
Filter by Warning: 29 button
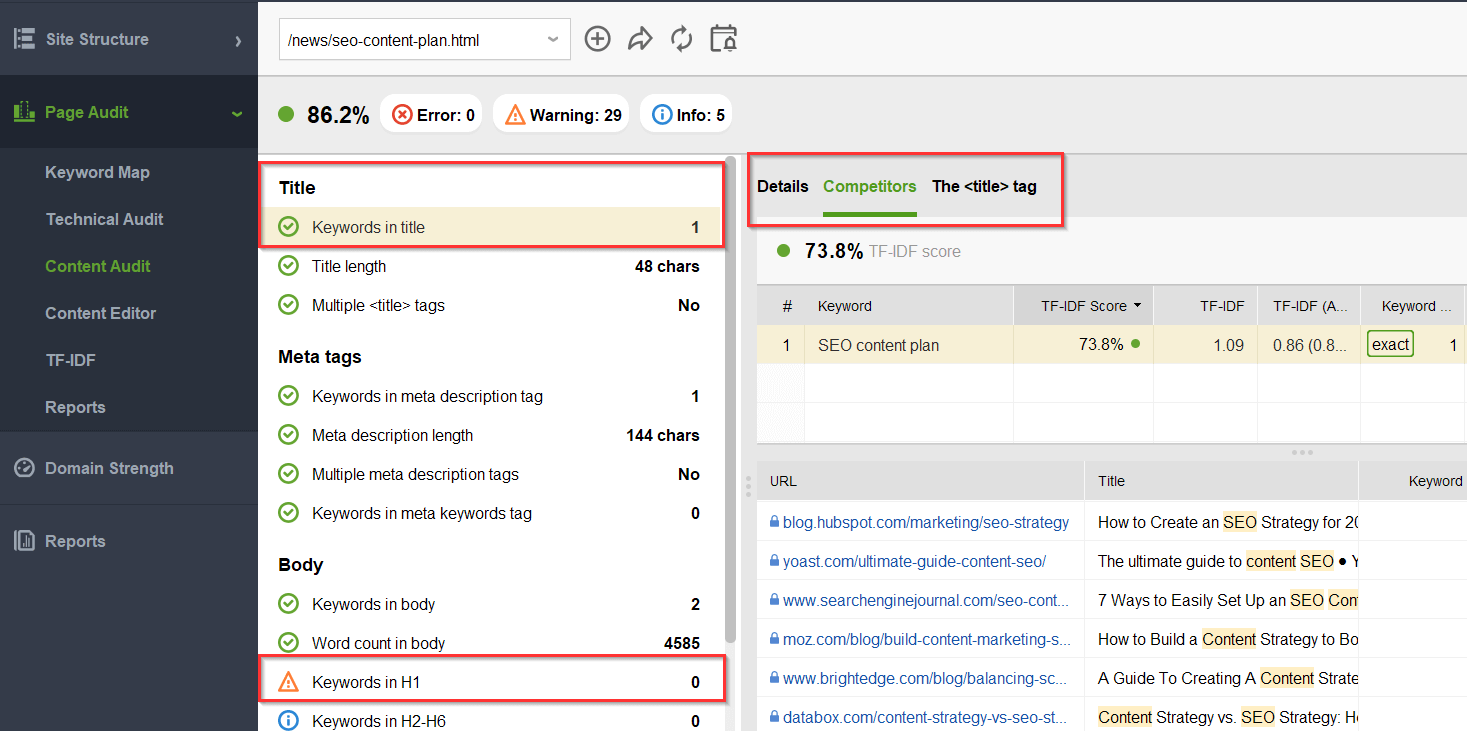pyautogui.click(x=562, y=115)
